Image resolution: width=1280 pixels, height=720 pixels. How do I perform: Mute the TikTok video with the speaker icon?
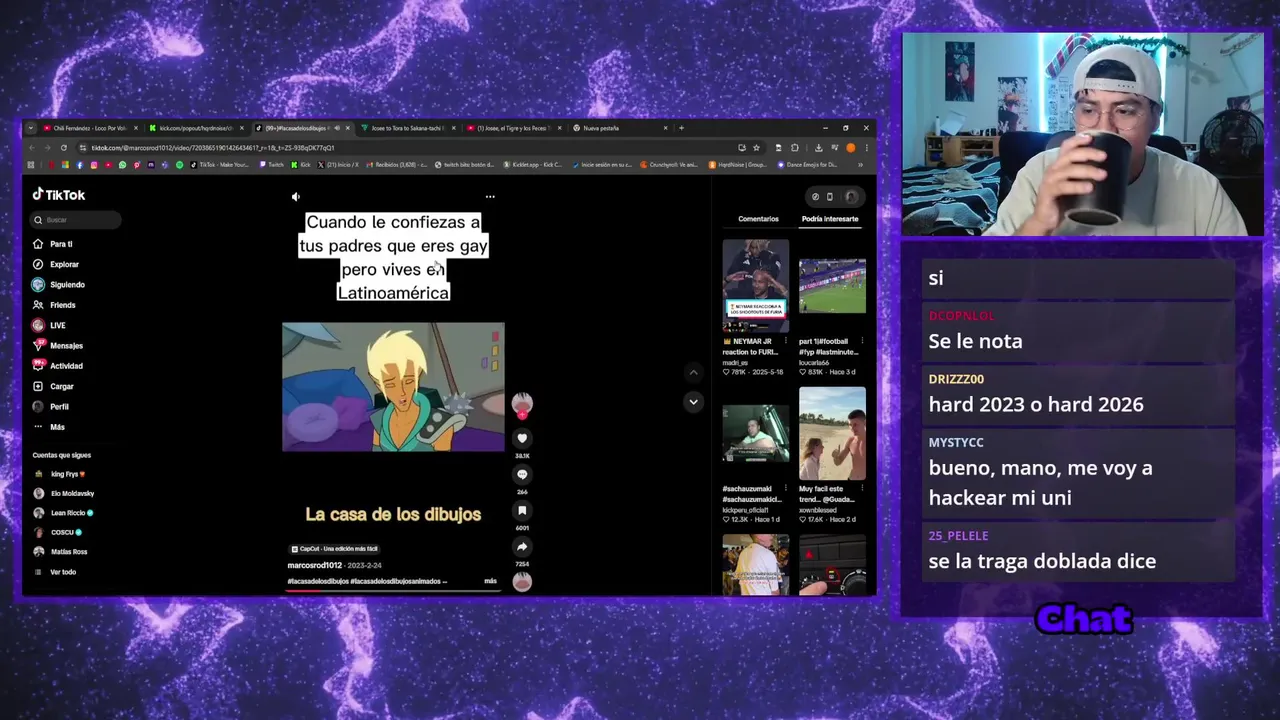coord(295,197)
